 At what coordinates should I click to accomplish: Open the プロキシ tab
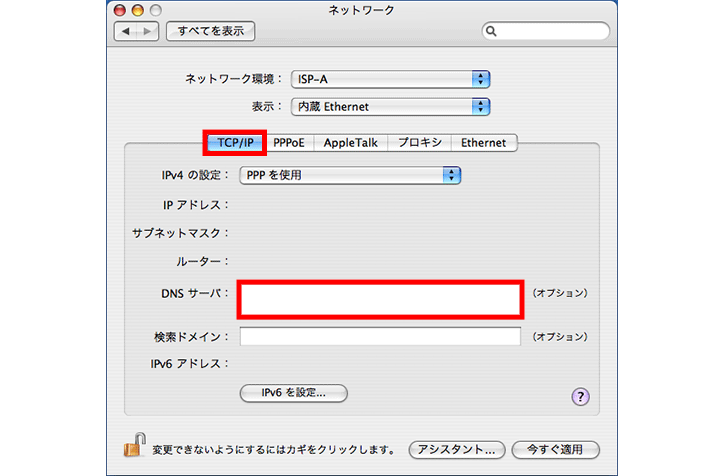419,143
